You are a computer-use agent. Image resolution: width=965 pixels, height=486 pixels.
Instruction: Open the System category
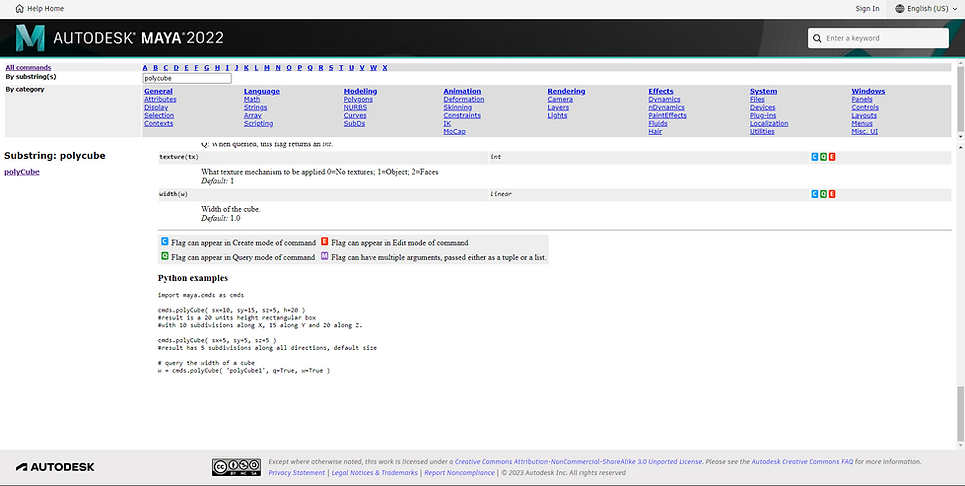763,91
